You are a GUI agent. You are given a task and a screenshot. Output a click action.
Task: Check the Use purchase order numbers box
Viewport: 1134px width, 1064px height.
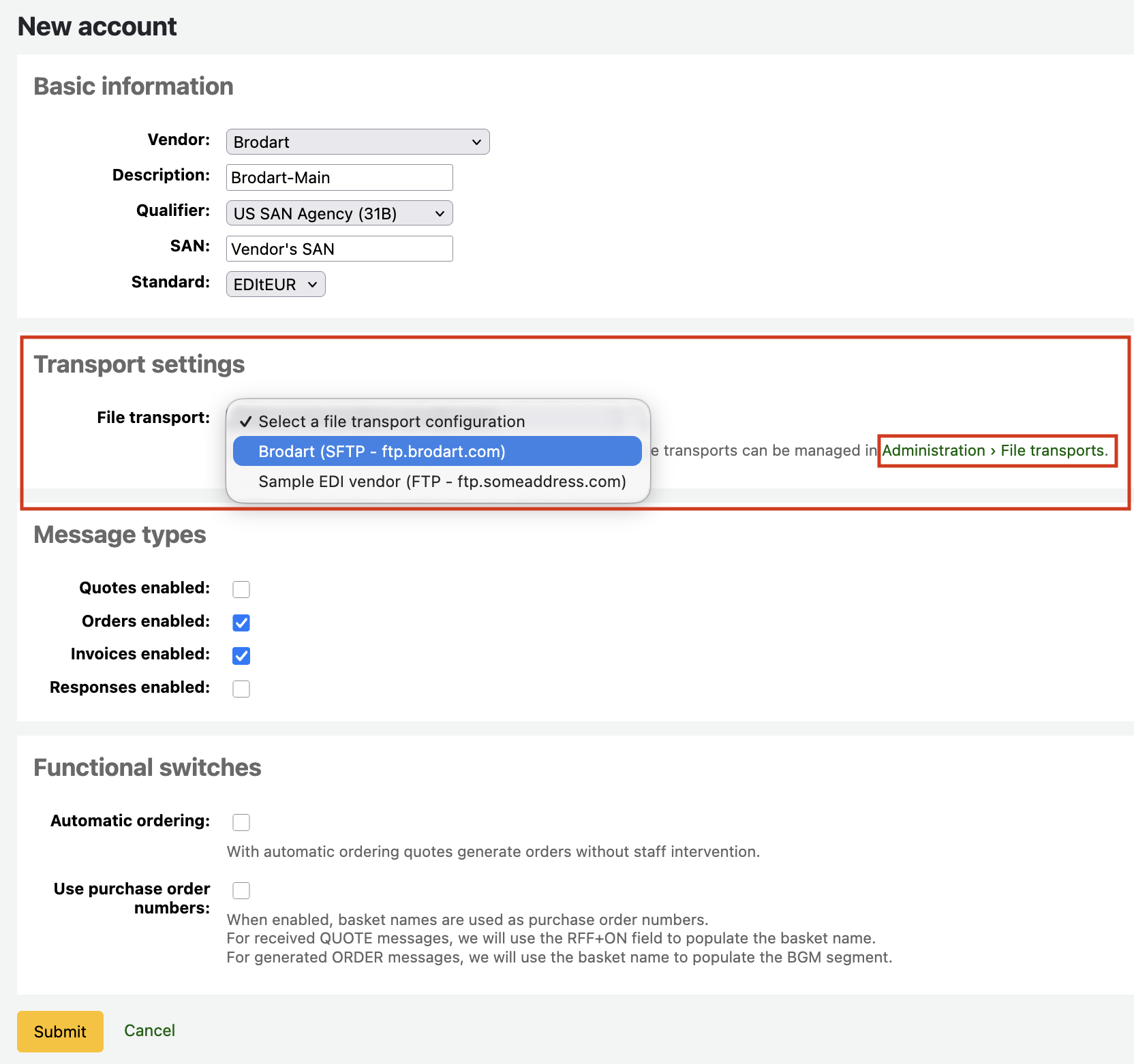(x=241, y=890)
